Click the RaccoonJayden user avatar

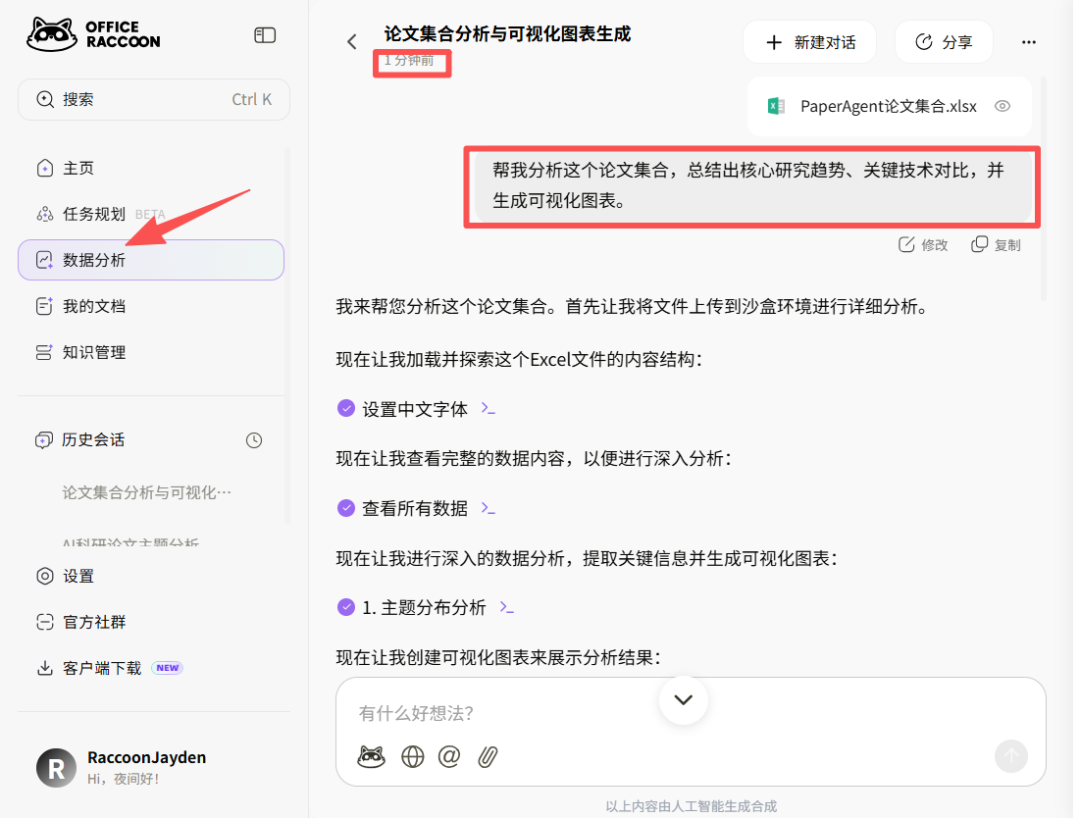click(x=56, y=768)
